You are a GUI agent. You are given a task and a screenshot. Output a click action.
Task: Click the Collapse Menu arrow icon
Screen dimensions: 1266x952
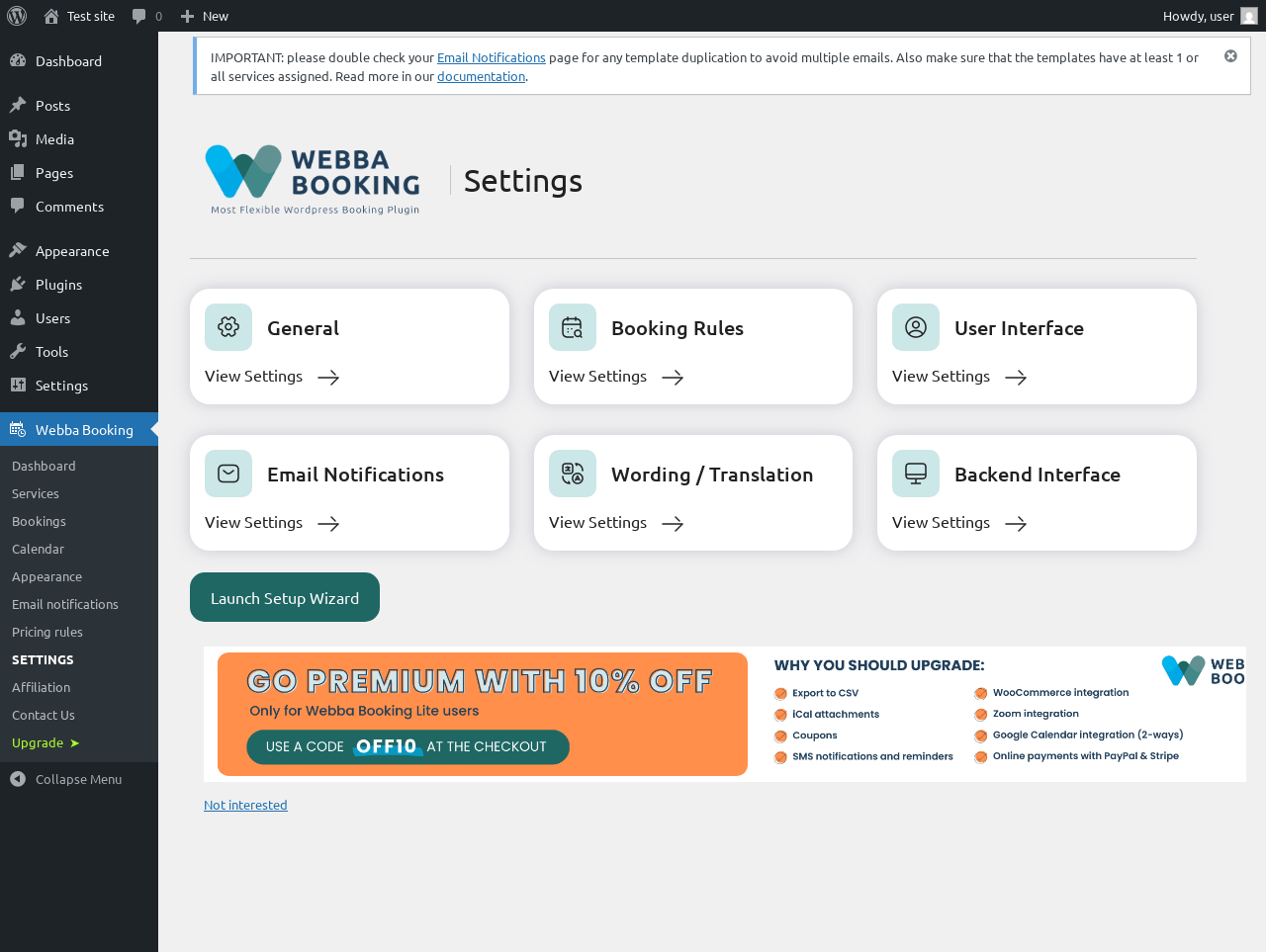18,779
